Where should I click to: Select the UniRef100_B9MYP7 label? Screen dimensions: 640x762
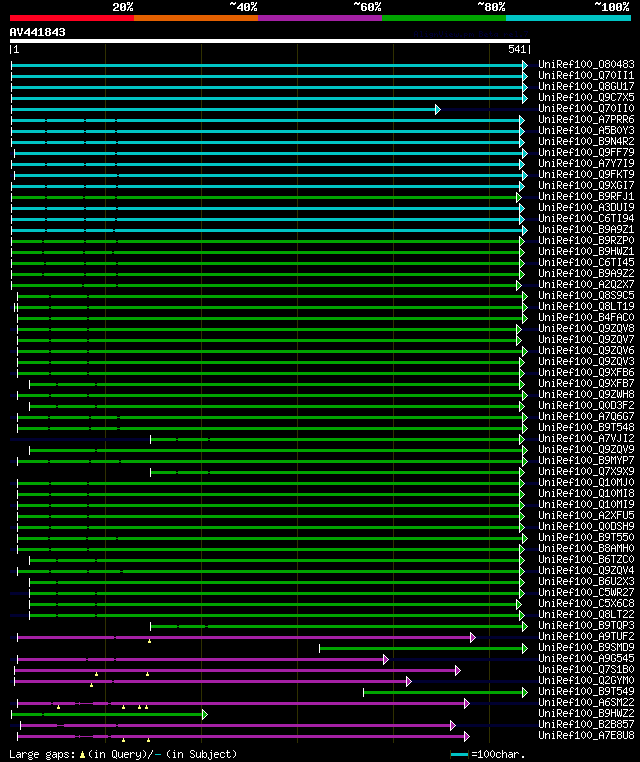(586, 460)
